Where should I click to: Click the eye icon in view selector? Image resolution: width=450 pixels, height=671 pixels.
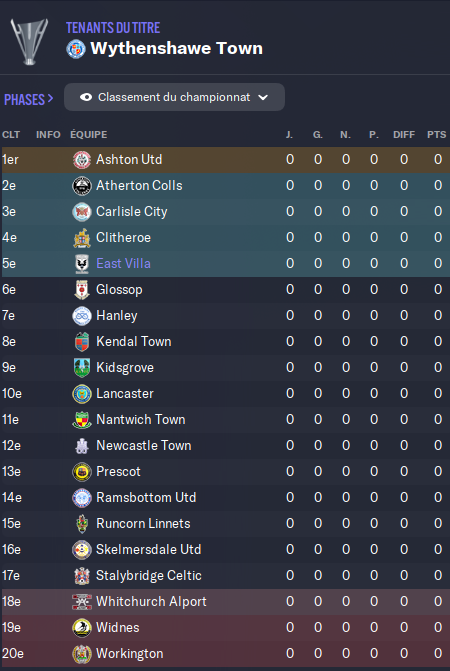tap(86, 97)
